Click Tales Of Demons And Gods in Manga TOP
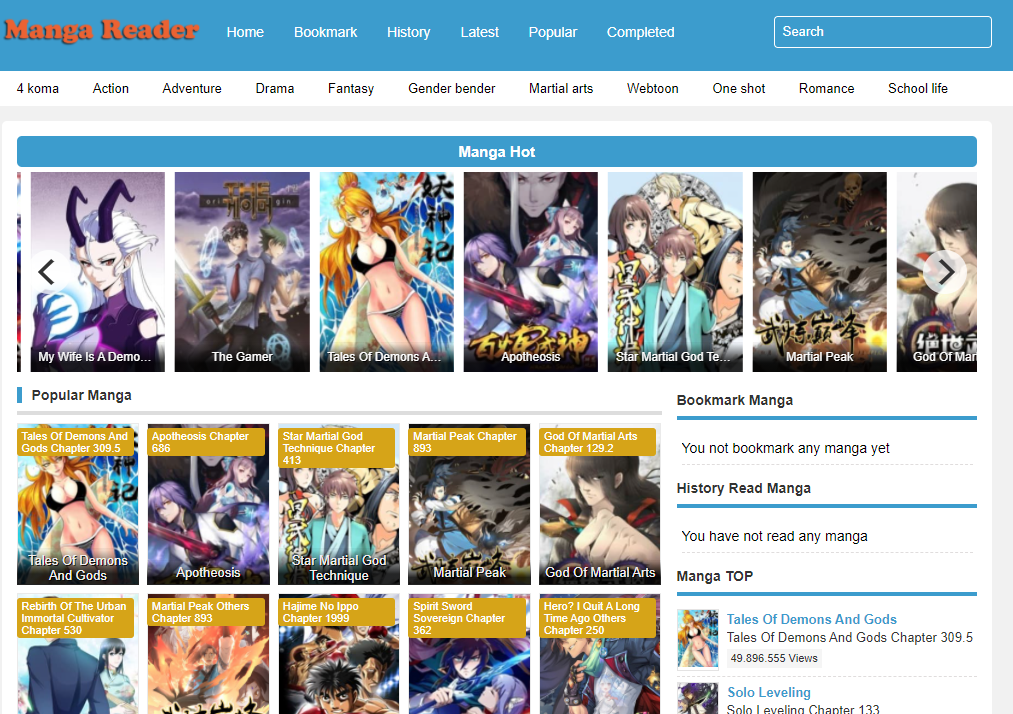Screen dimensions: 1013x714 [x=811, y=619]
